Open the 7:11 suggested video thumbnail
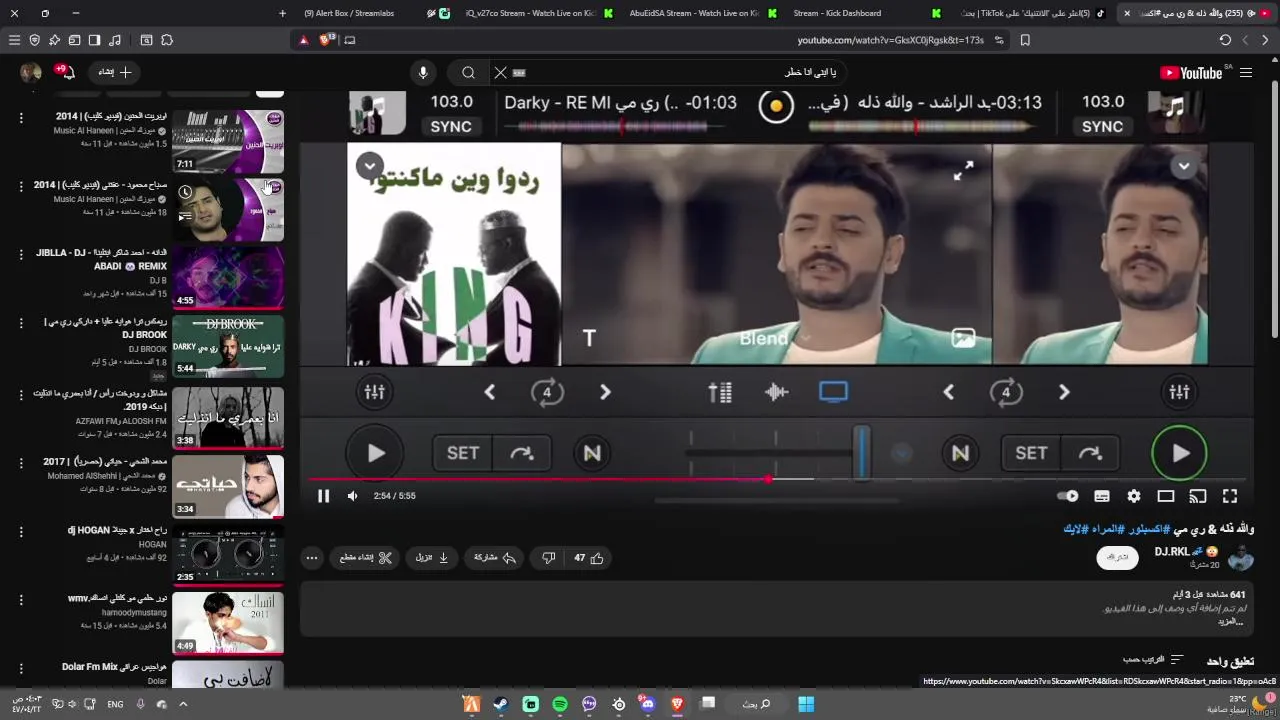Viewport: 1280px width, 720px height. tap(228, 141)
